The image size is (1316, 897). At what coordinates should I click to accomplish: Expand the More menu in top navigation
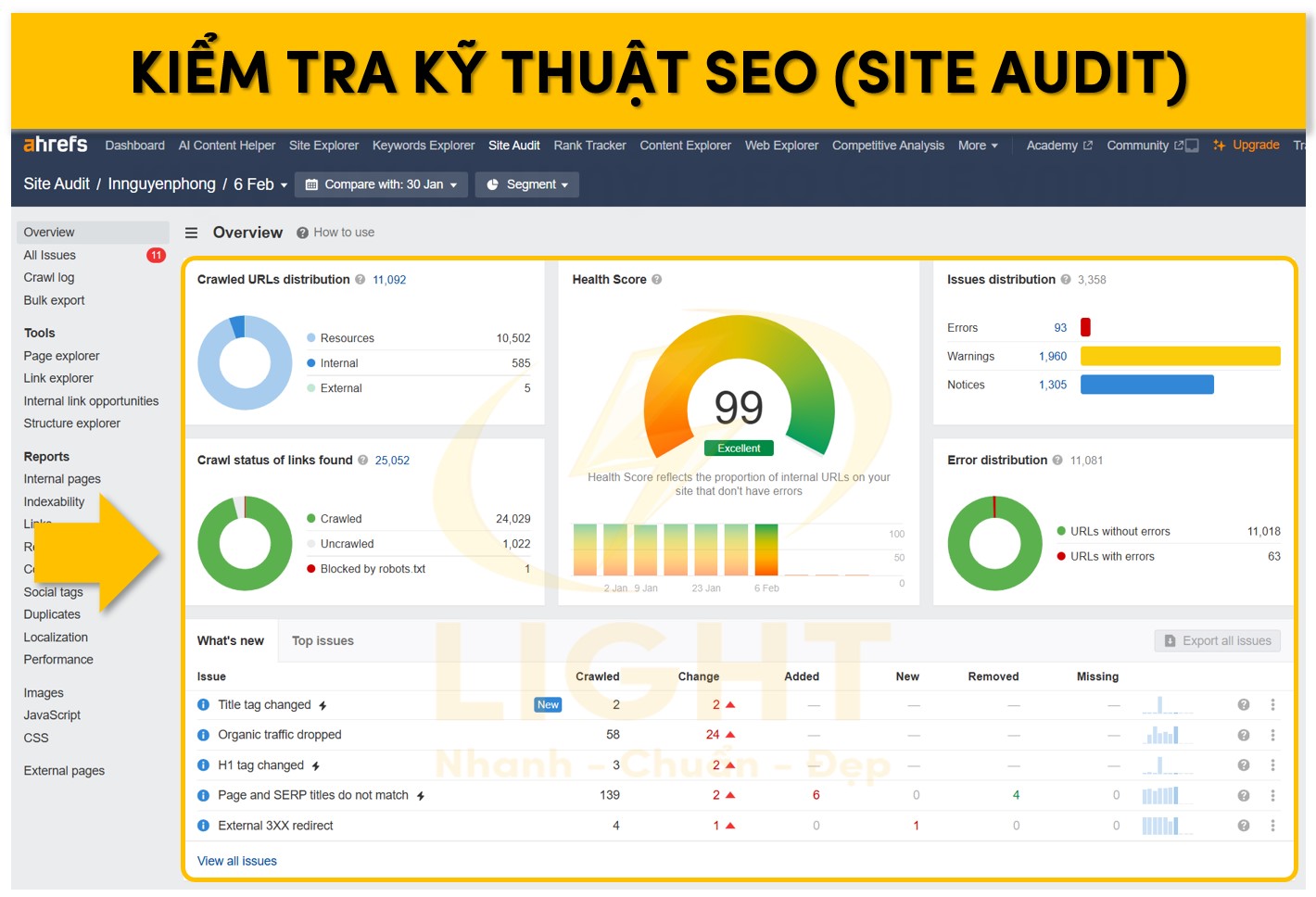point(978,145)
